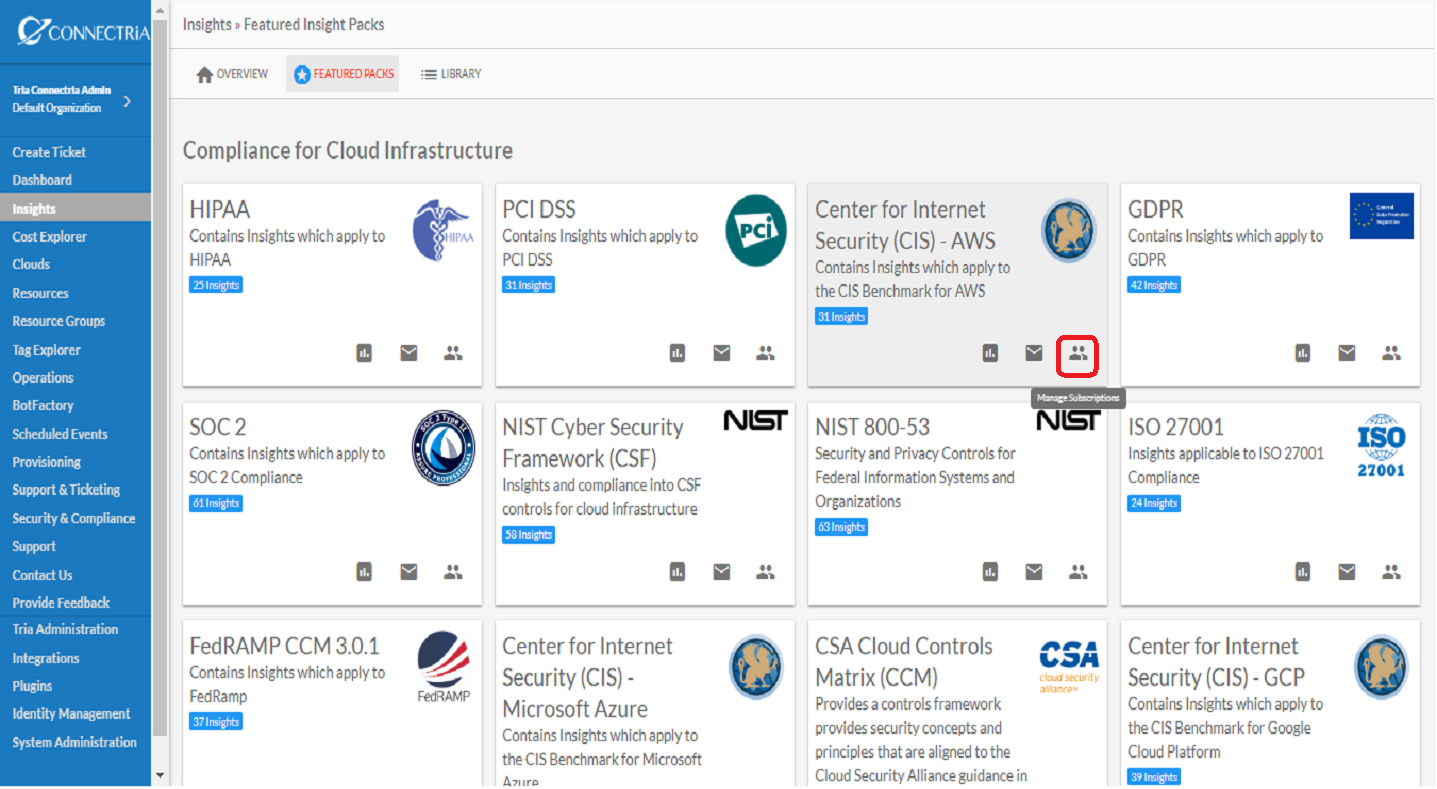The width and height of the screenshot is (1437, 789).
Task: Go to System Administration
Action: click(x=74, y=742)
